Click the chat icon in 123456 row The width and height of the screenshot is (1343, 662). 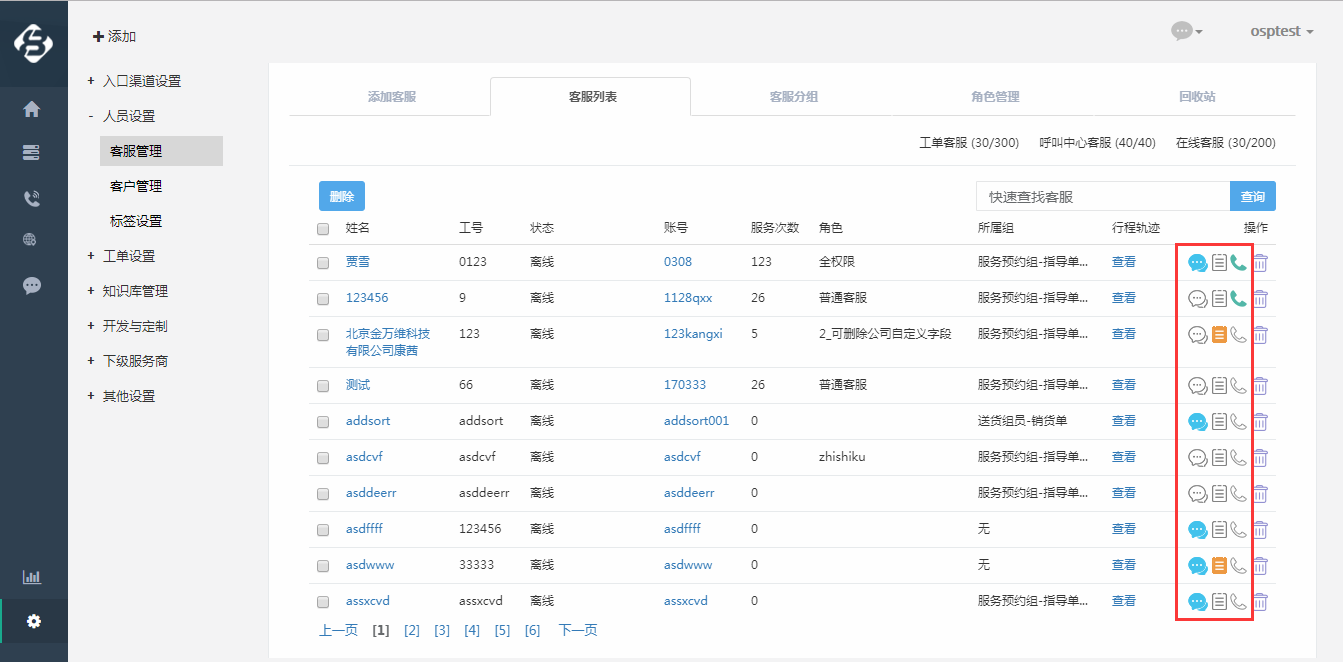pyautogui.click(x=1197, y=298)
